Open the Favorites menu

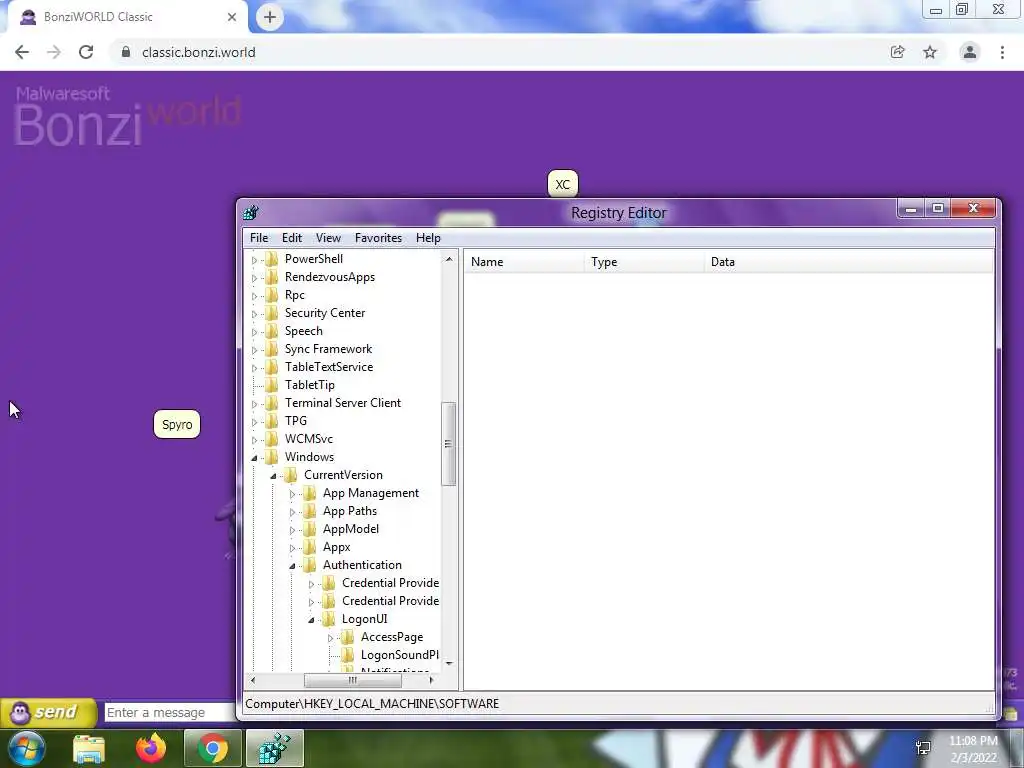point(378,238)
